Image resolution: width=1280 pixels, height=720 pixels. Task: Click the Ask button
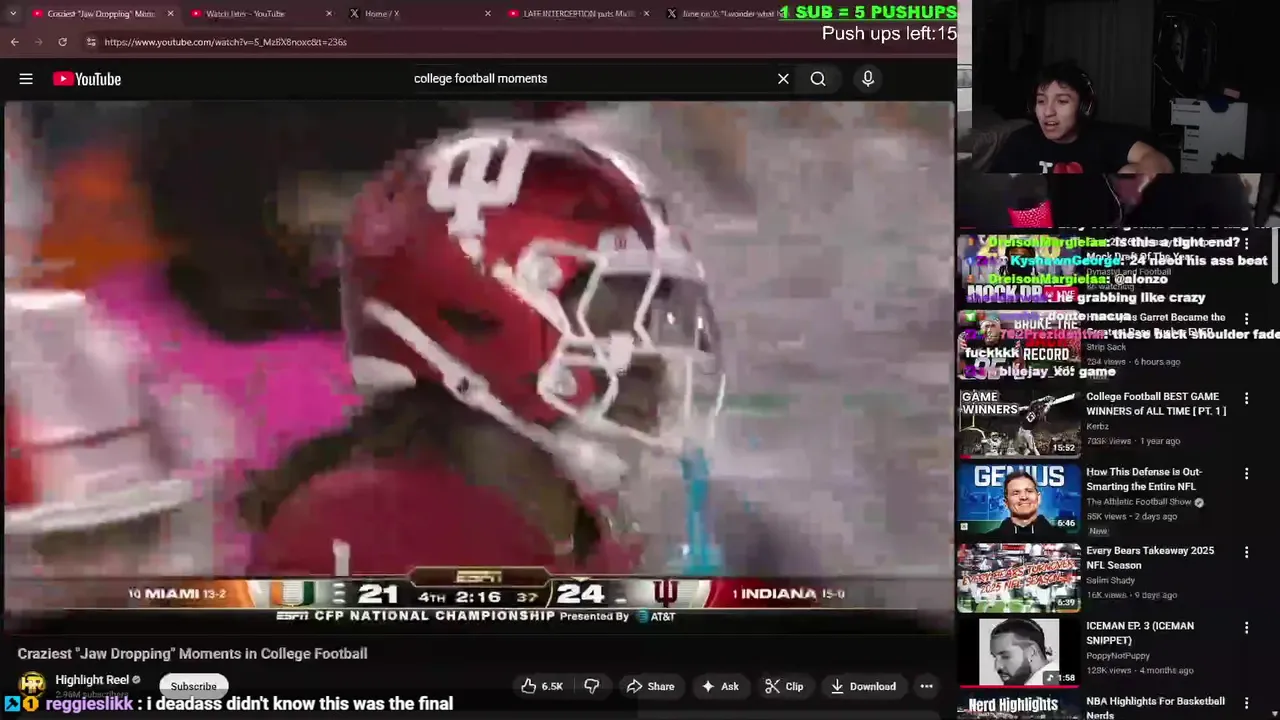click(x=720, y=686)
